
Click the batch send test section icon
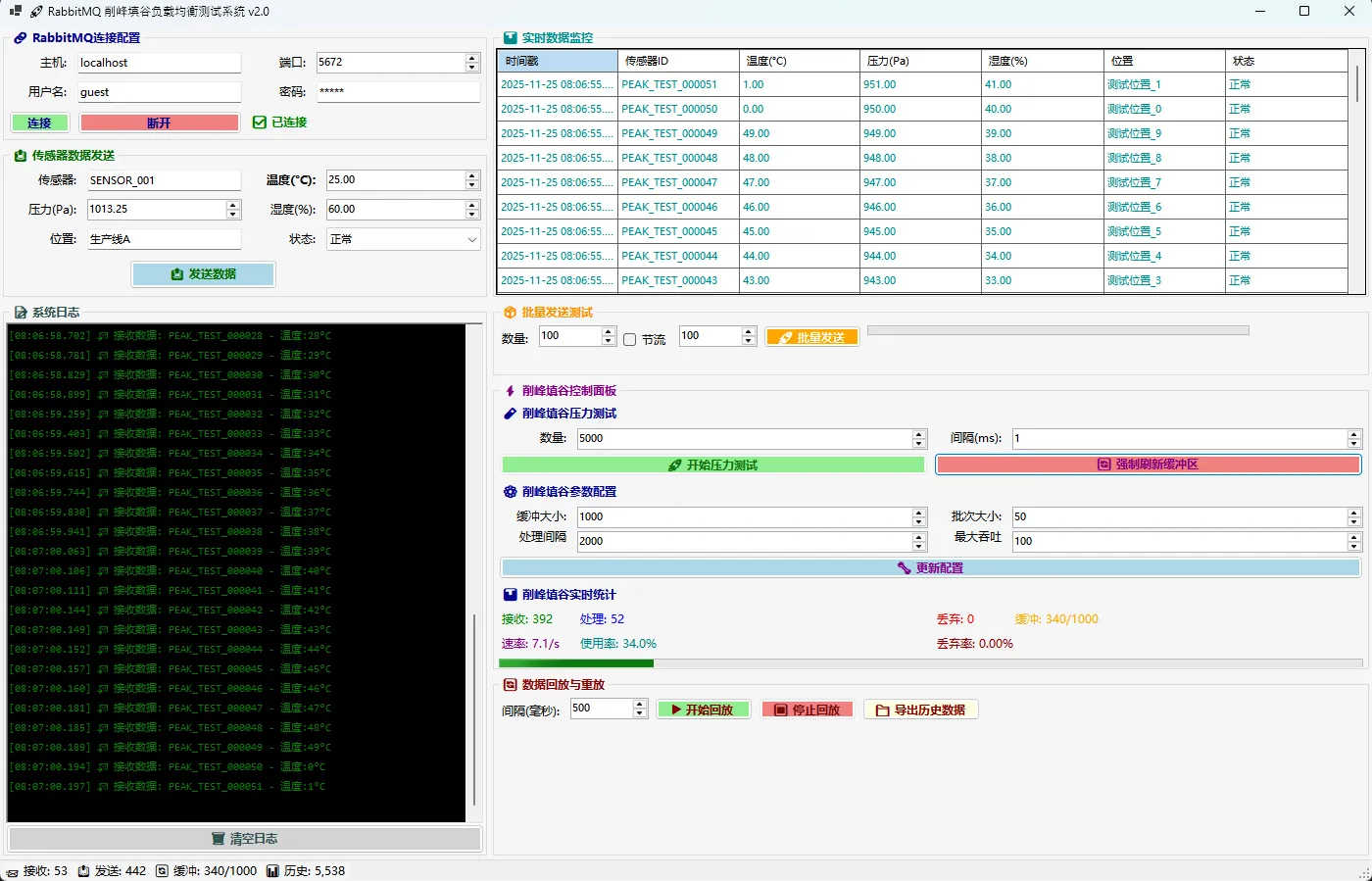(510, 313)
